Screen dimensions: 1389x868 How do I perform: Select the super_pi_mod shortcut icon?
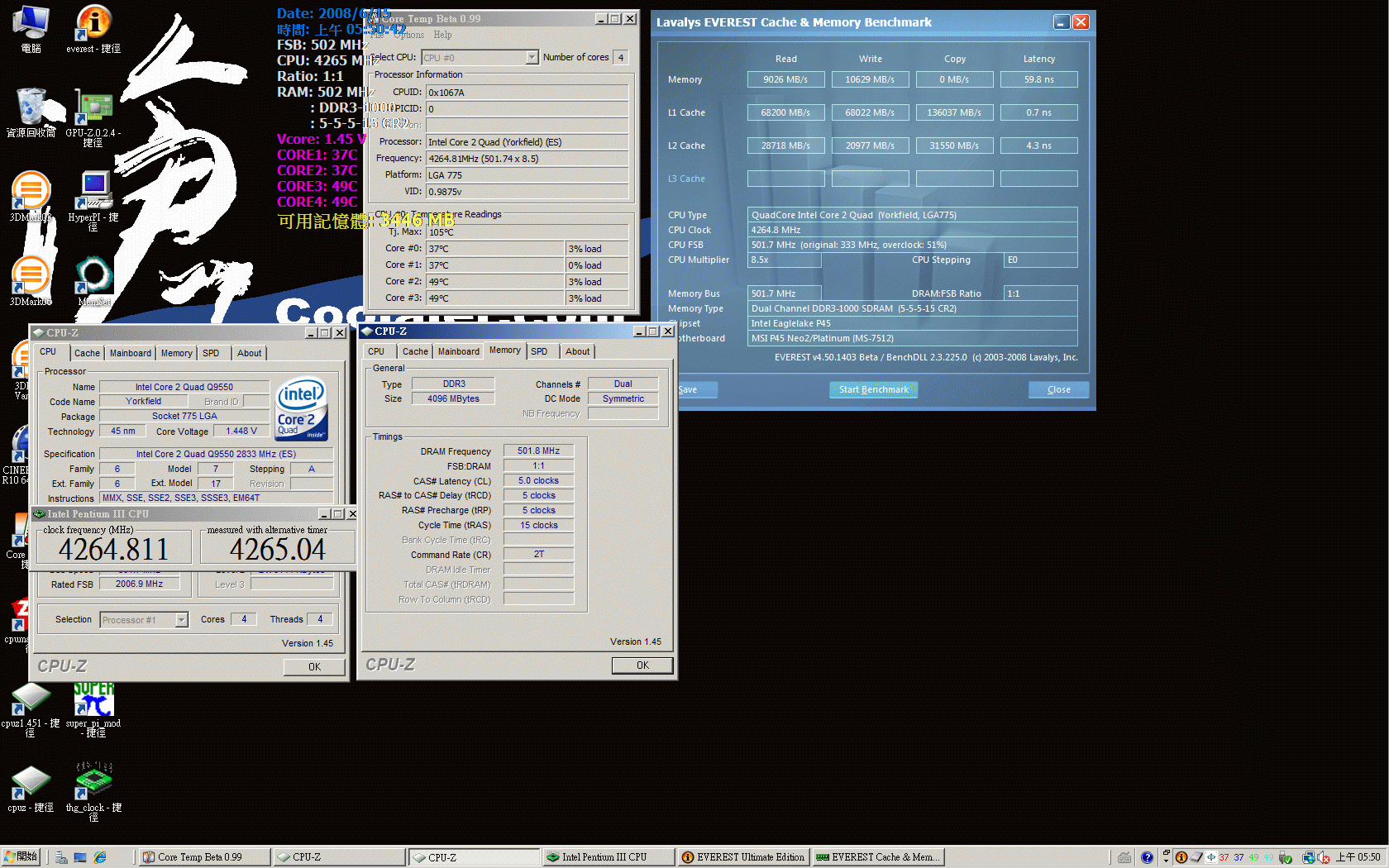click(x=93, y=701)
